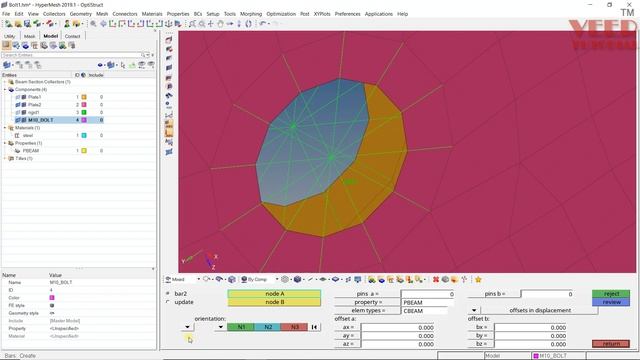The height and width of the screenshot is (360, 640).
Task: Click the cyan color swatch of steel
Action: 84,136
